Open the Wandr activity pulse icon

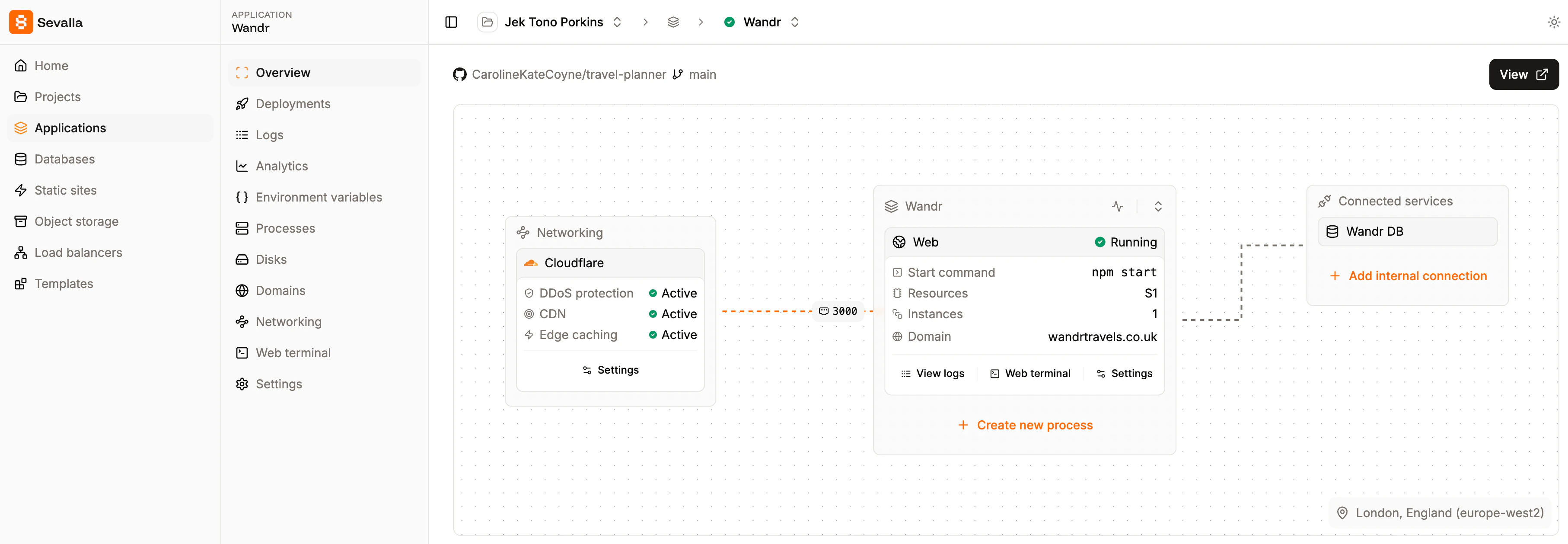click(1117, 206)
